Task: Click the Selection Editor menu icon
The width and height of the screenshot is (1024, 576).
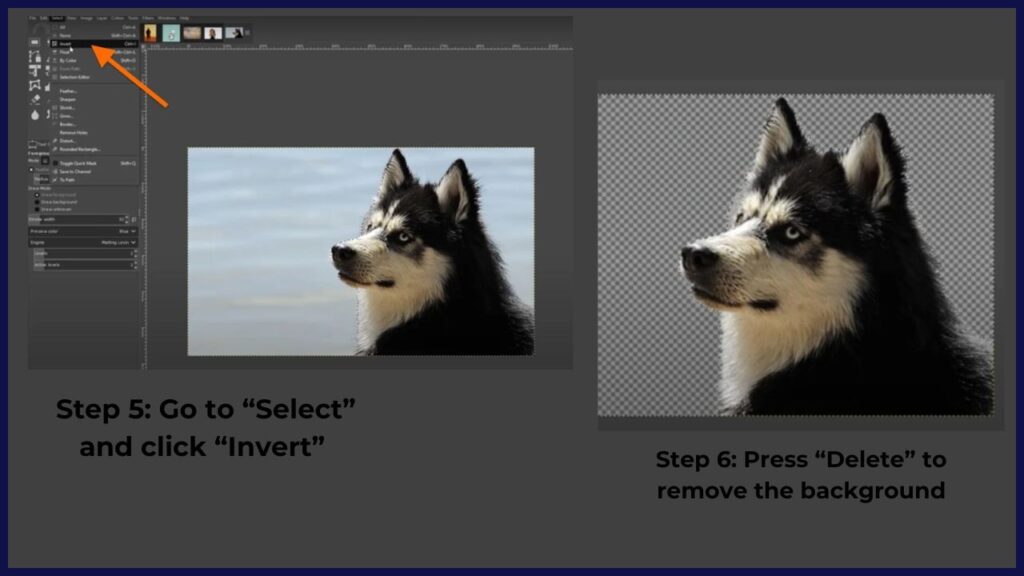Action: pyautogui.click(x=54, y=78)
